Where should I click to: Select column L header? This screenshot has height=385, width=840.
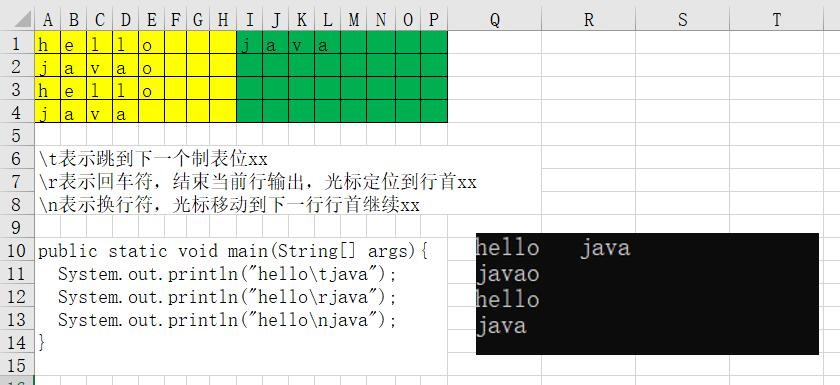pyautogui.click(x=327, y=20)
